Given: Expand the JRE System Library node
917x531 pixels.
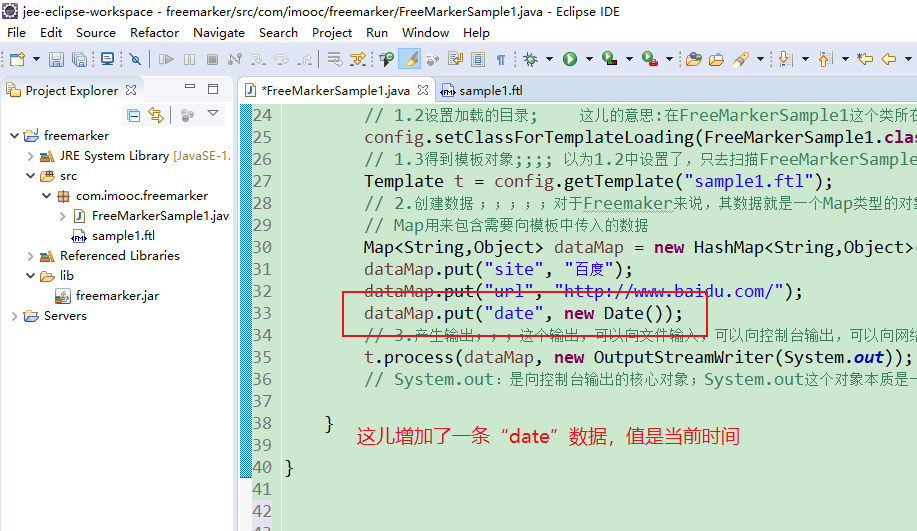Looking at the screenshot, I should (30, 156).
